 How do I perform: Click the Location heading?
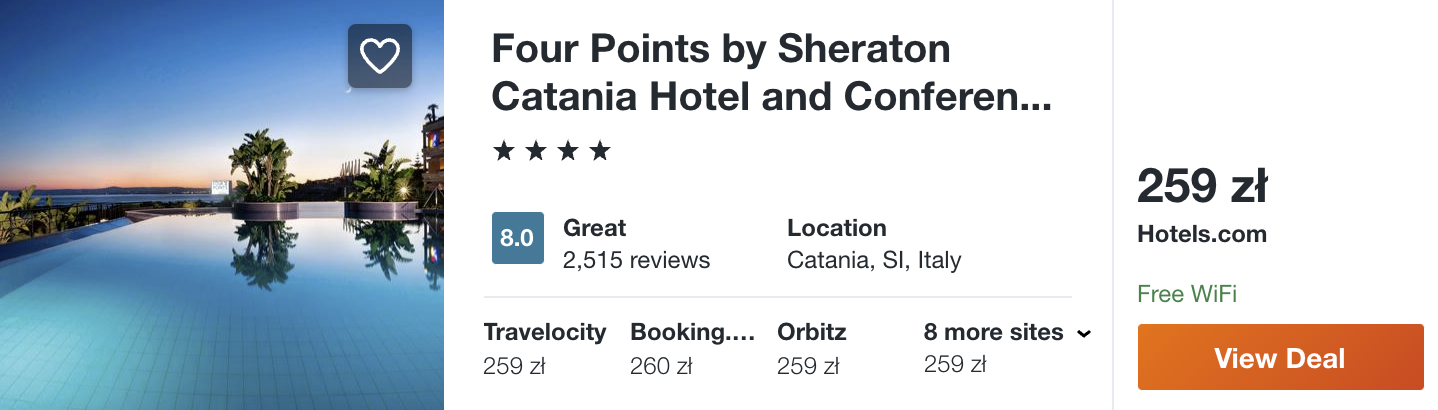tap(836, 227)
